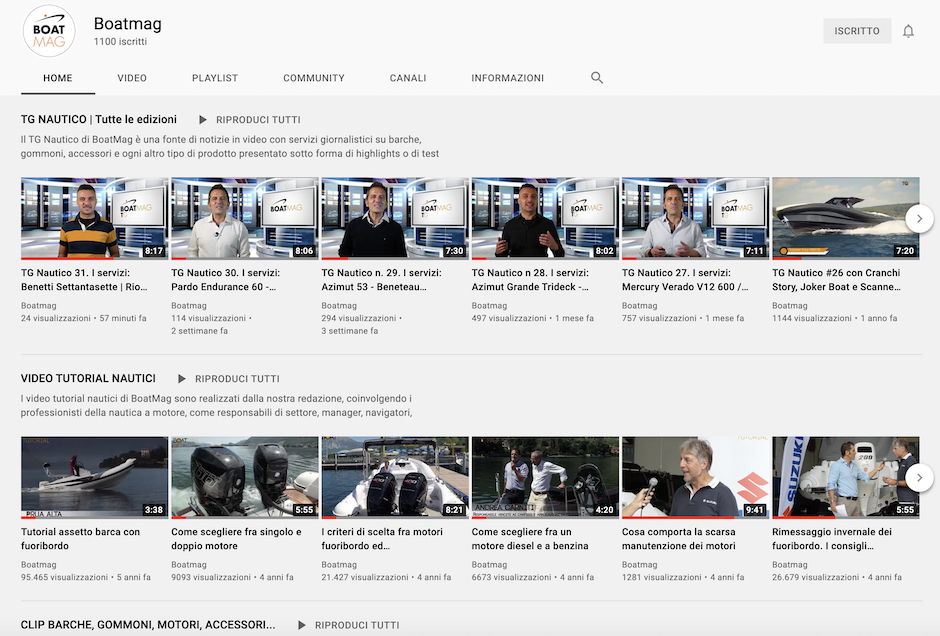The height and width of the screenshot is (636, 940).
Task: Click the Boatmag channel name heading
Action: tap(128, 23)
